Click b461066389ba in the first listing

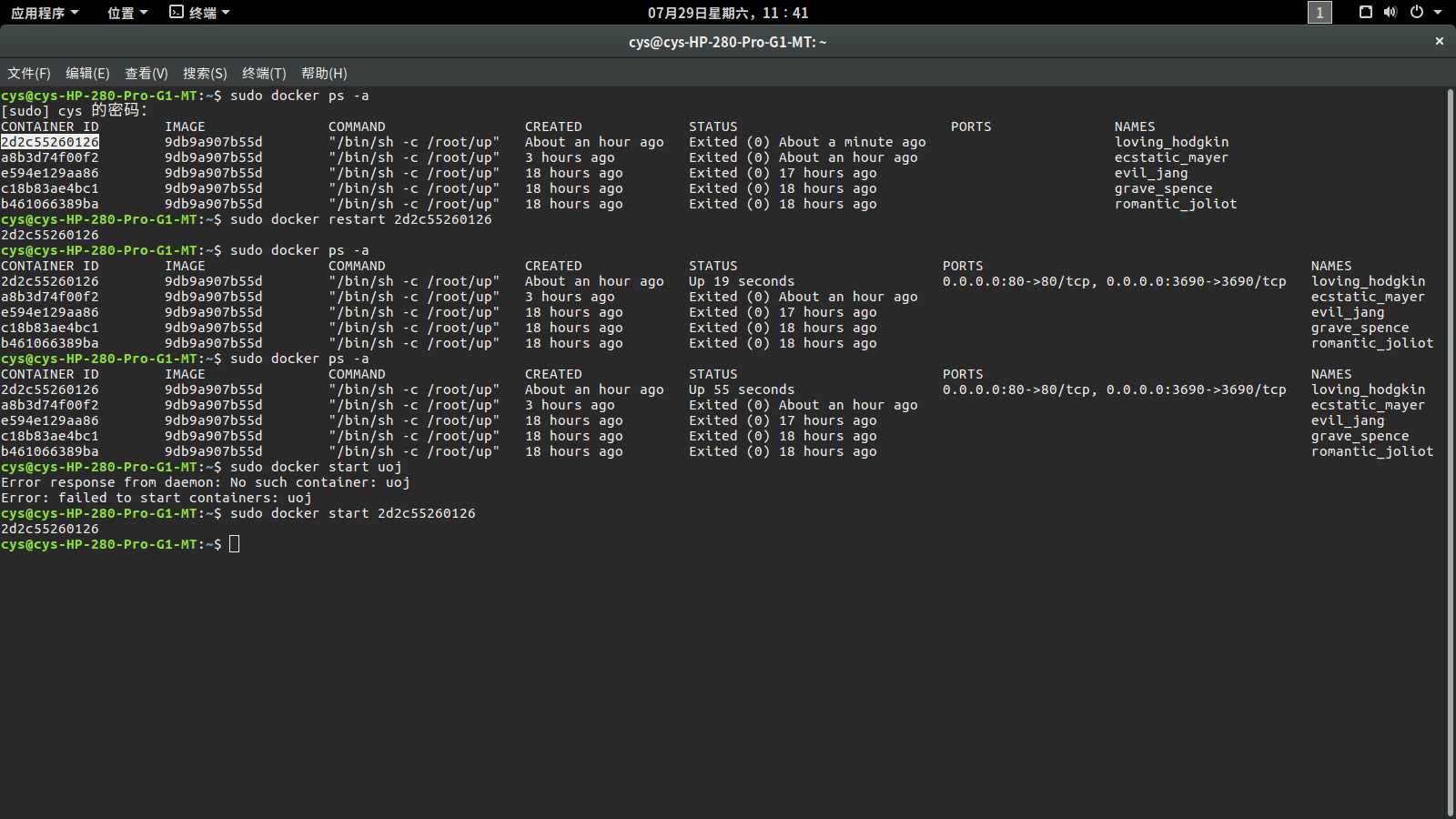click(x=50, y=204)
